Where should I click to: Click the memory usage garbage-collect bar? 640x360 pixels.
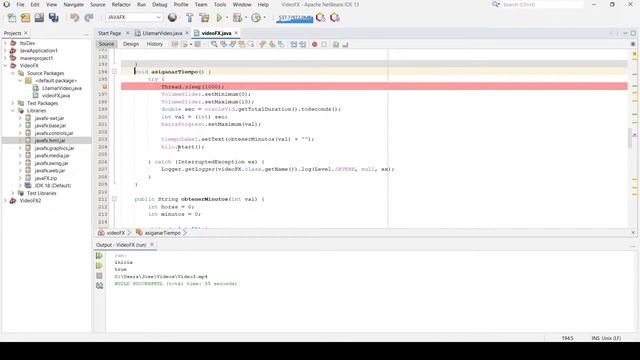coord(294,18)
